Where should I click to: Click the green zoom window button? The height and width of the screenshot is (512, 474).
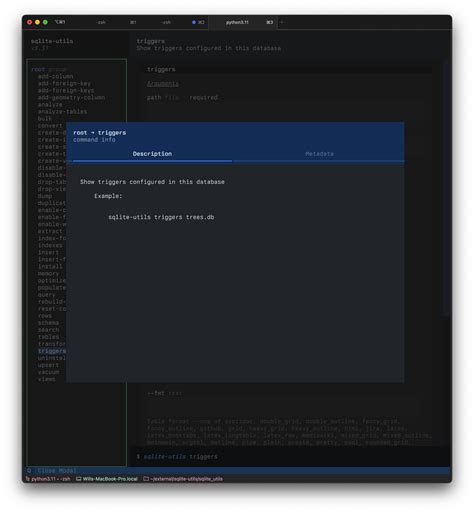coord(45,22)
